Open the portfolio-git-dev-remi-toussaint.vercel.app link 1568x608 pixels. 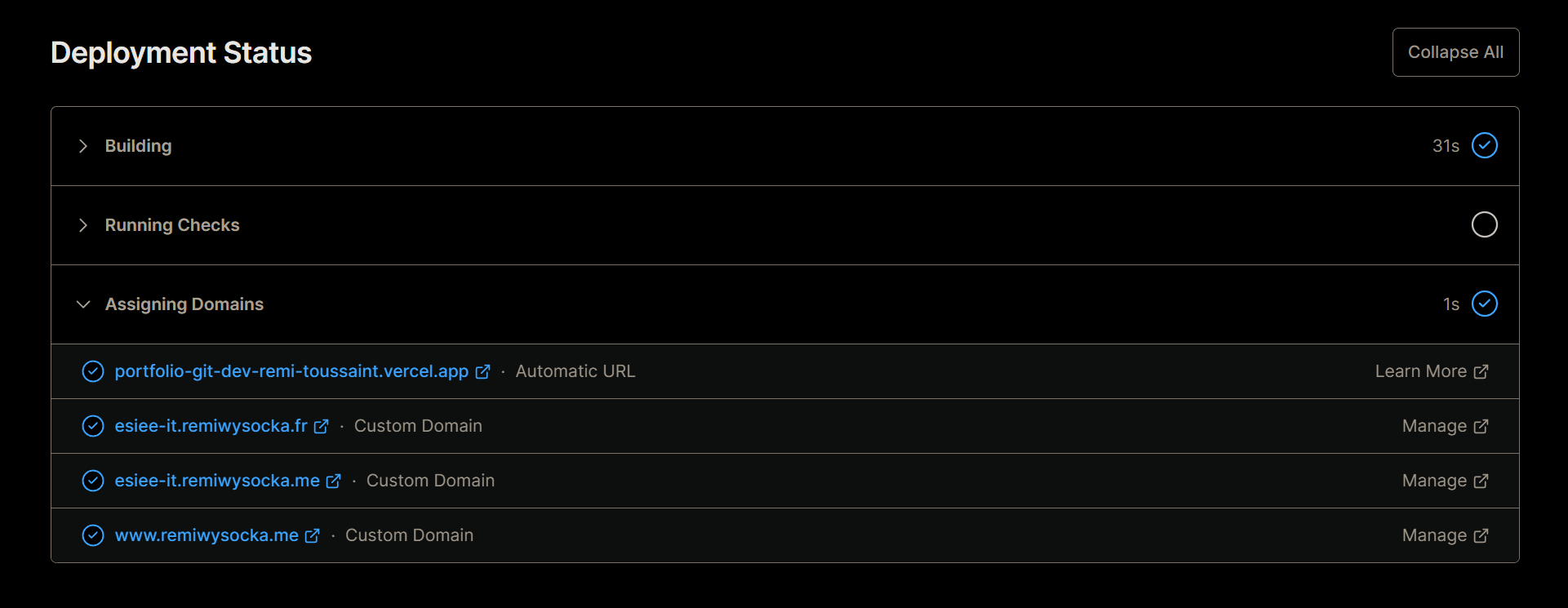pyautogui.click(x=291, y=371)
